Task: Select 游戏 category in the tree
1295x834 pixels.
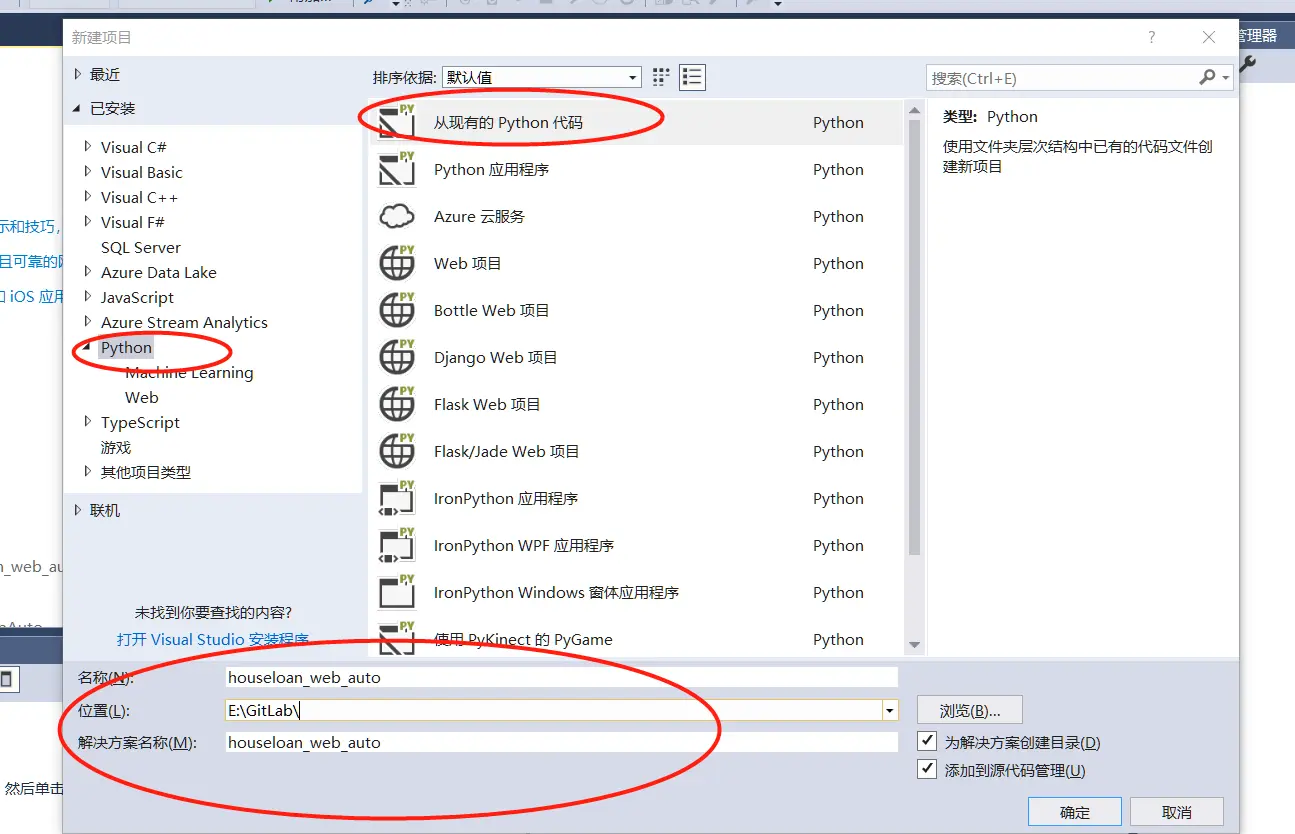Action: (116, 447)
